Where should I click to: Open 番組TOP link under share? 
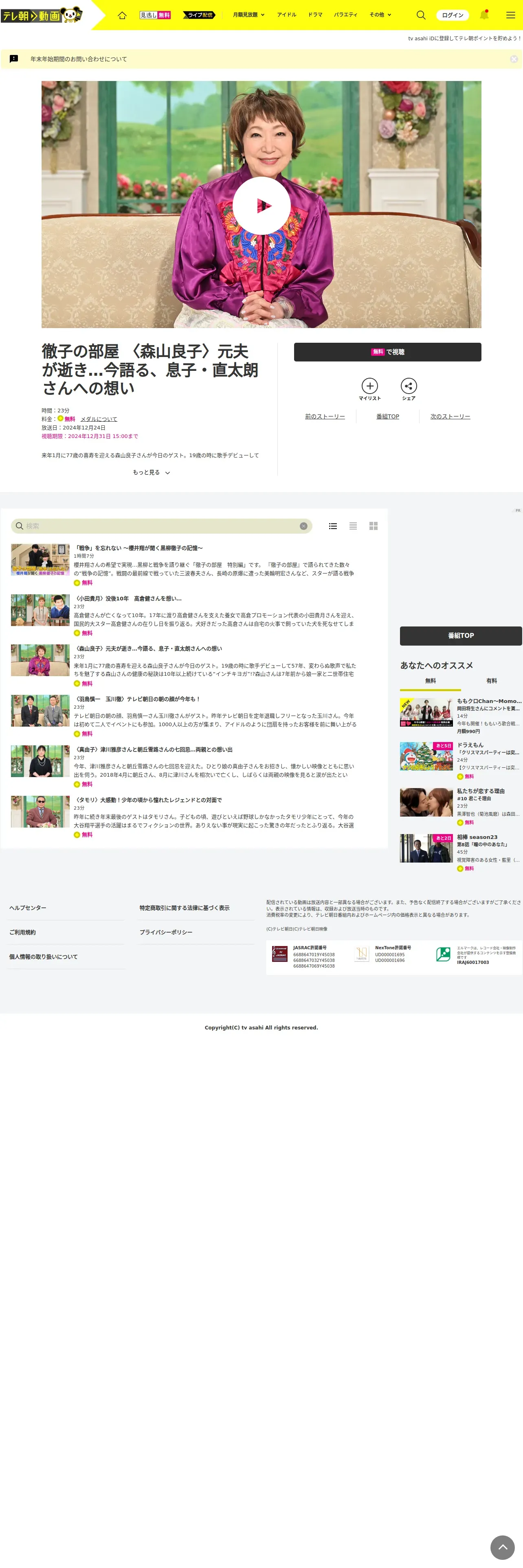click(387, 416)
